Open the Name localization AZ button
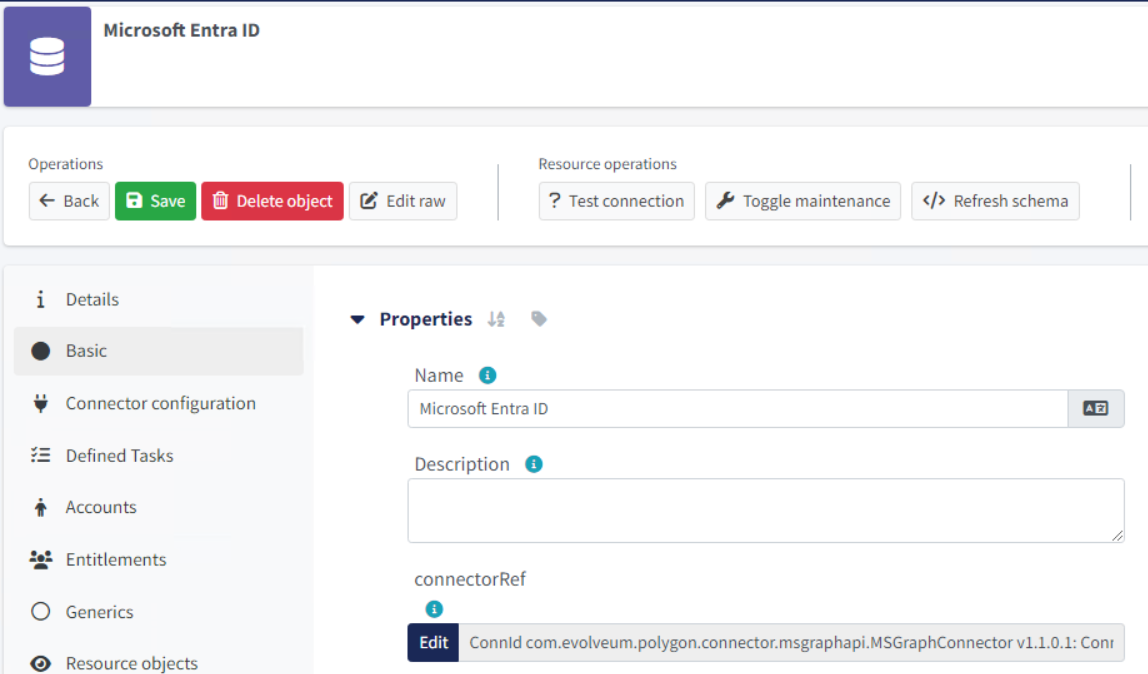The height and width of the screenshot is (674, 1148). pyautogui.click(x=1095, y=409)
